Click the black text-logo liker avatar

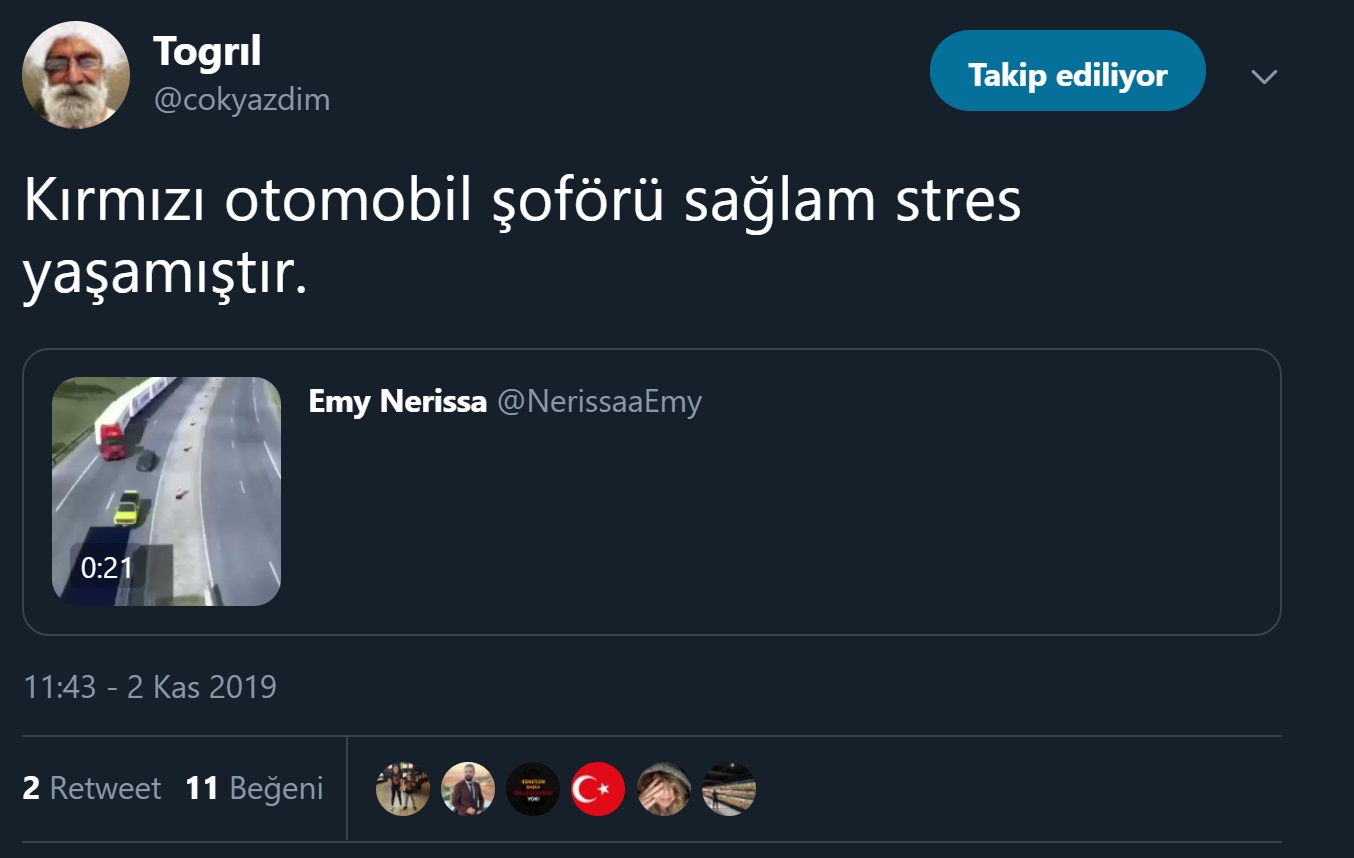tap(533, 789)
